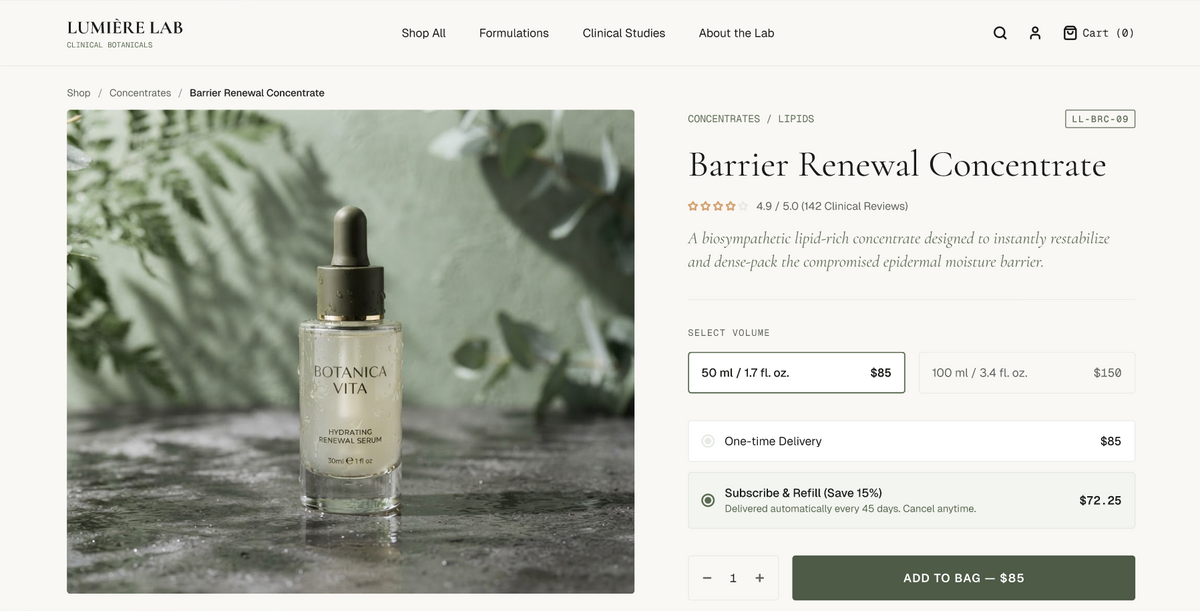Image resolution: width=1200 pixels, height=611 pixels.
Task: Choose One-time Delivery radio option
Action: 708,441
